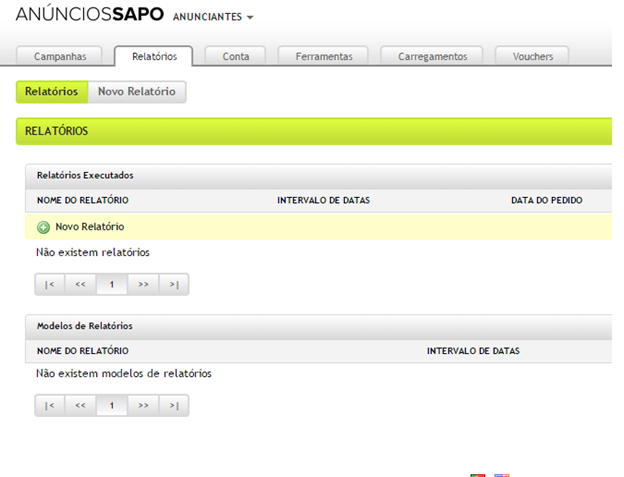624x477 pixels.
Task: Click the green plus icon beside Novo Relatório
Action: click(x=43, y=227)
